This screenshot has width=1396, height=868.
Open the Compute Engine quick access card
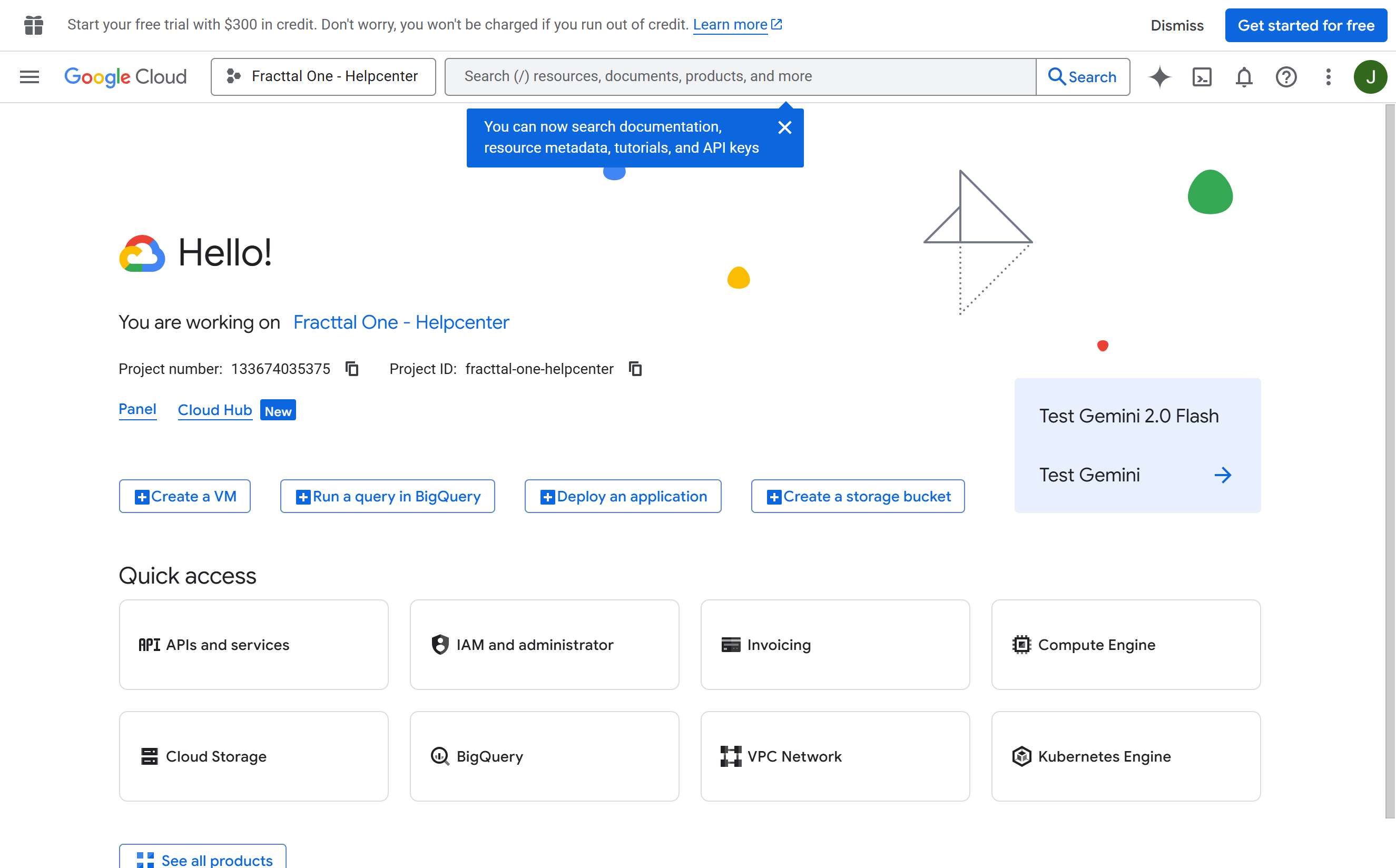1126,645
